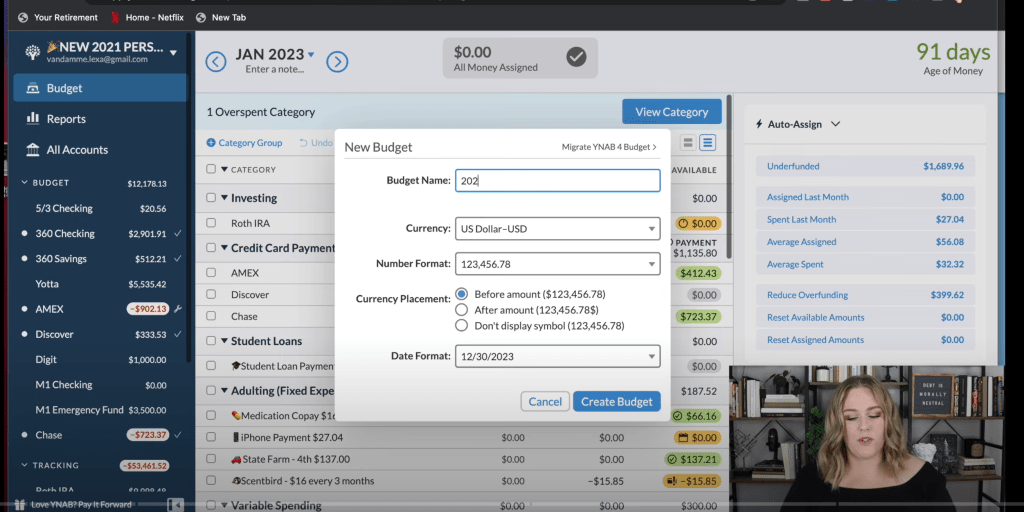Select Before amount currency placement
The width and height of the screenshot is (1024, 512).
click(461, 294)
